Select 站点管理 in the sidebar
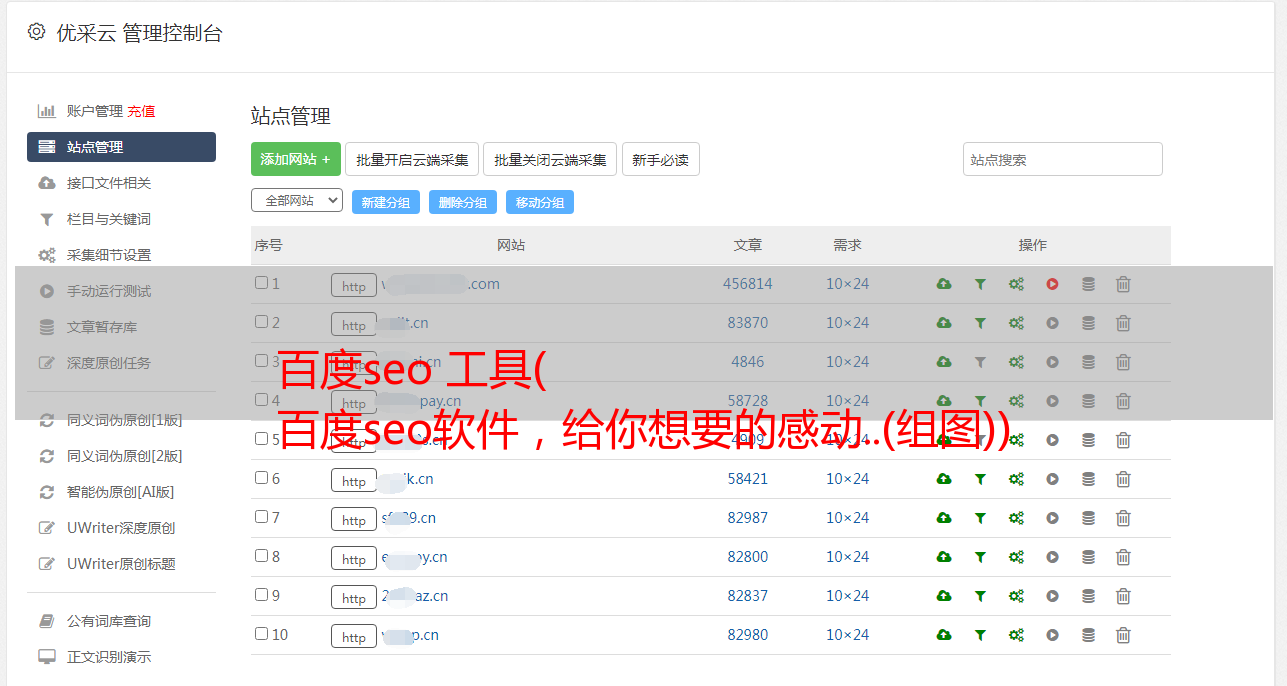Viewport: 1287px width, 686px height. (121, 147)
